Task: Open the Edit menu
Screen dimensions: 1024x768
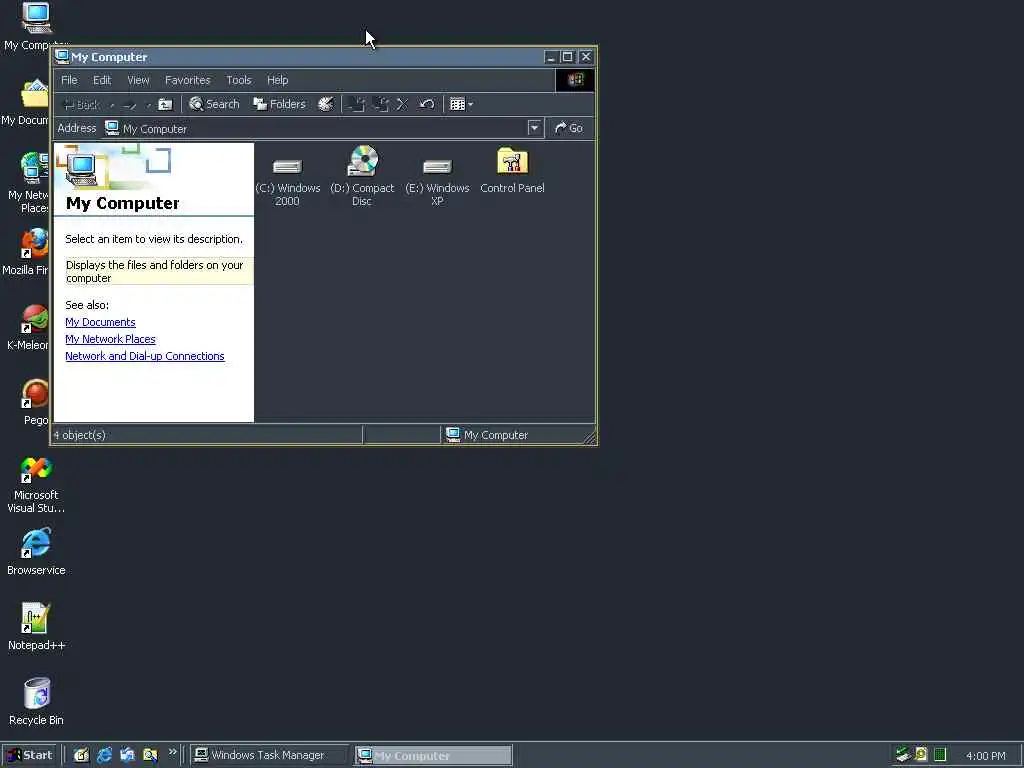Action: tap(102, 80)
